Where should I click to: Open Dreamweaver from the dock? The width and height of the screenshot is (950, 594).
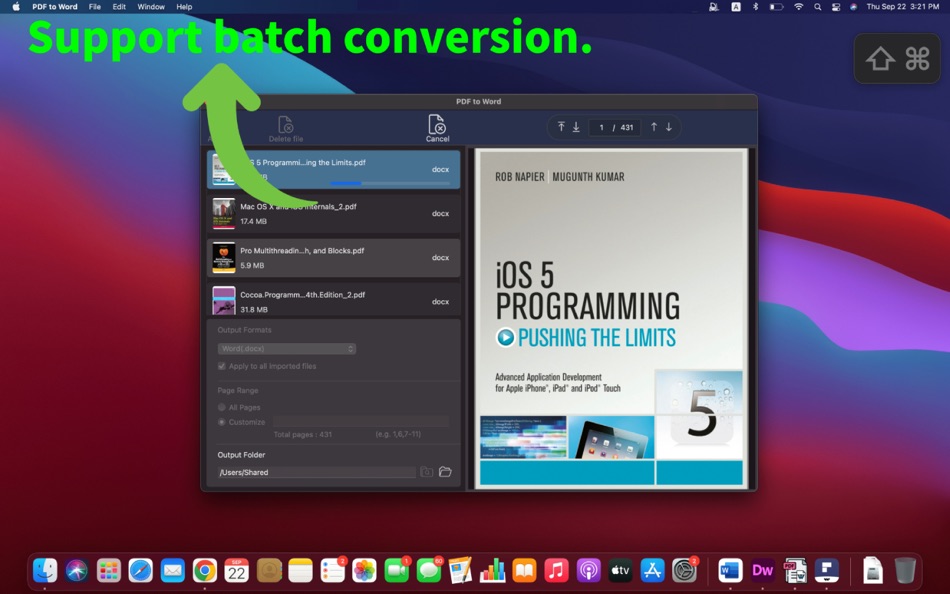tap(762, 570)
